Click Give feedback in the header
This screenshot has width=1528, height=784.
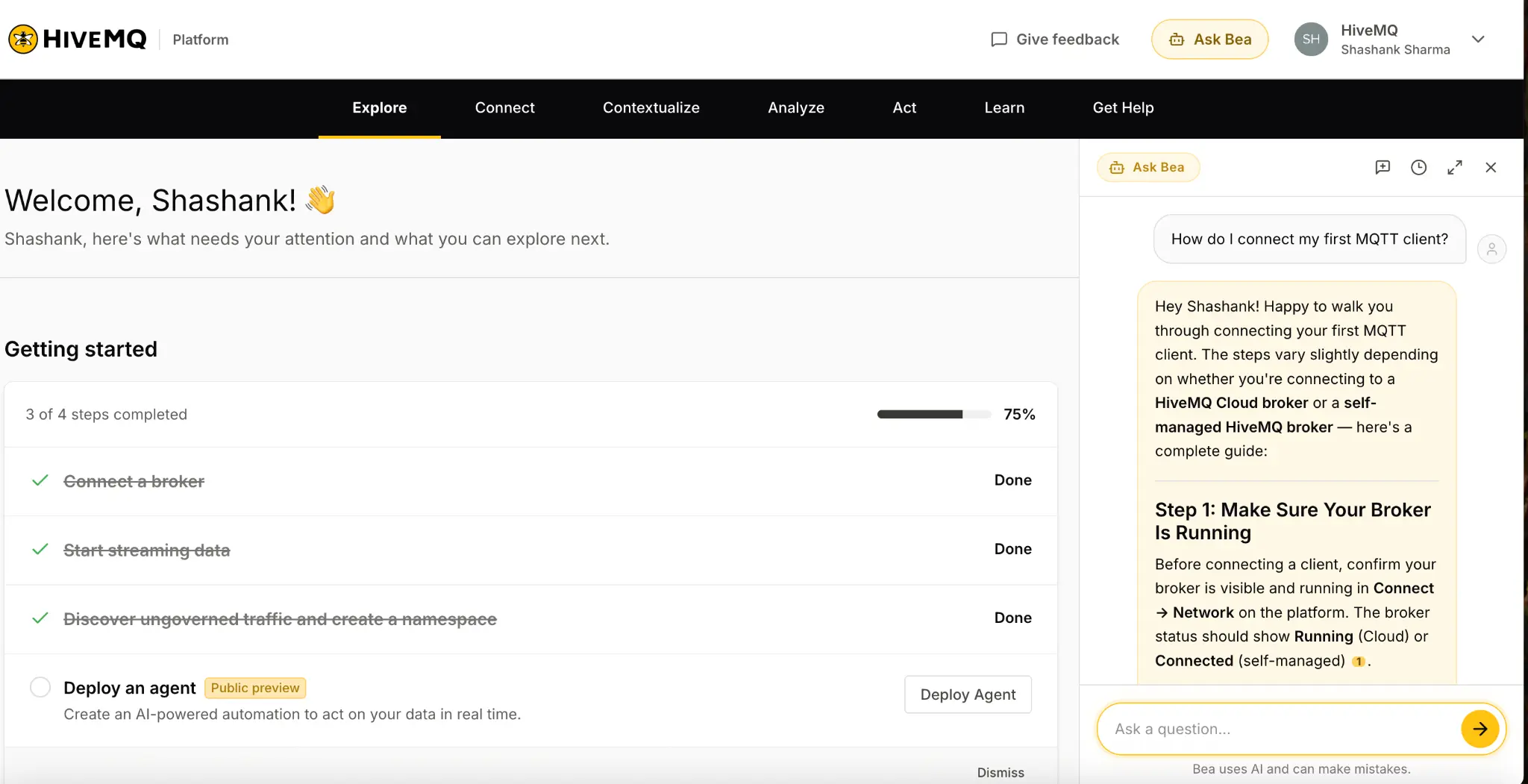(1055, 40)
